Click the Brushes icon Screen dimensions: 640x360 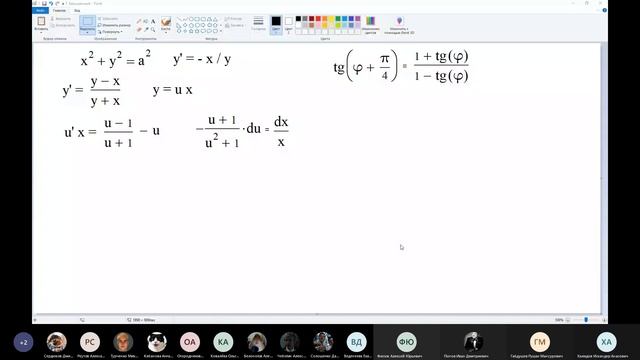(166, 21)
